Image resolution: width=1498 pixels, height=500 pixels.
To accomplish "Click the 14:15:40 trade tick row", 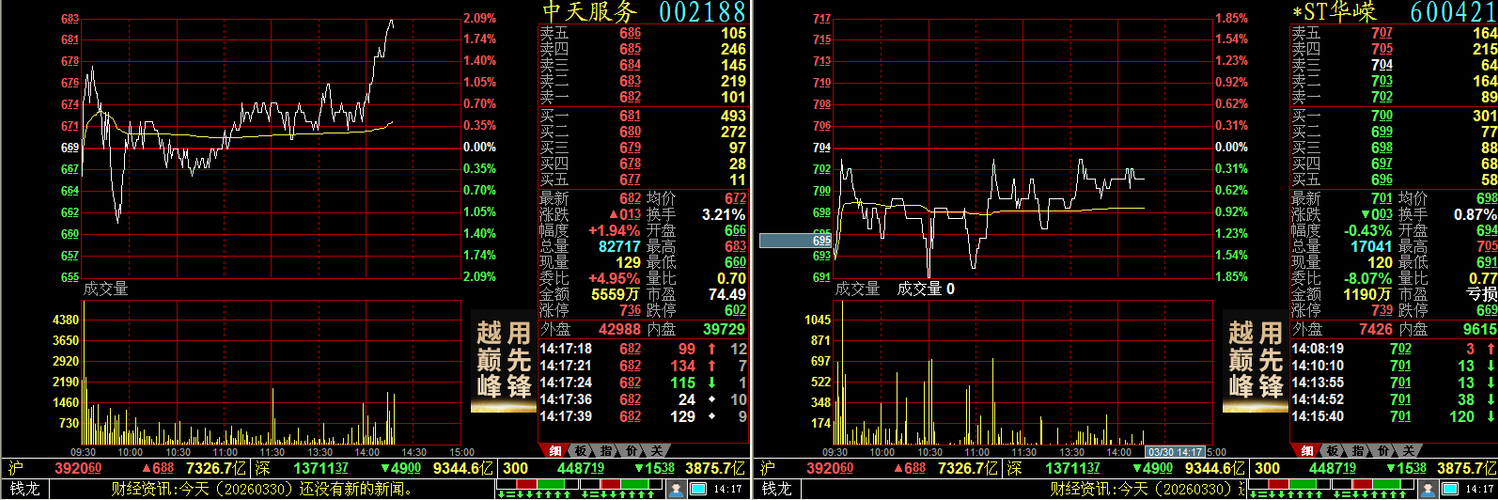I will click(x=1394, y=415).
